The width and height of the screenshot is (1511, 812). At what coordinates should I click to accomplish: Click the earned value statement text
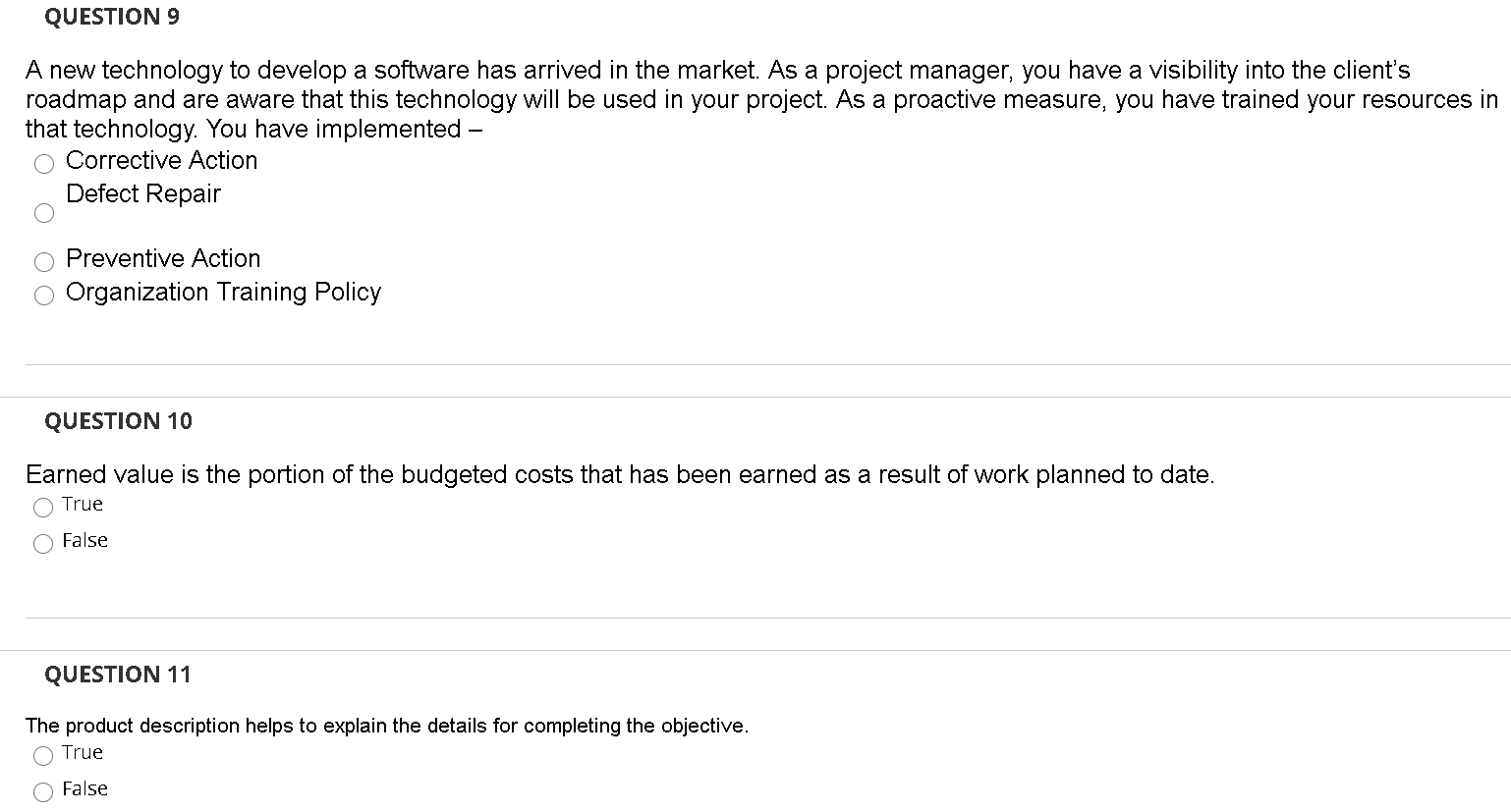click(619, 474)
